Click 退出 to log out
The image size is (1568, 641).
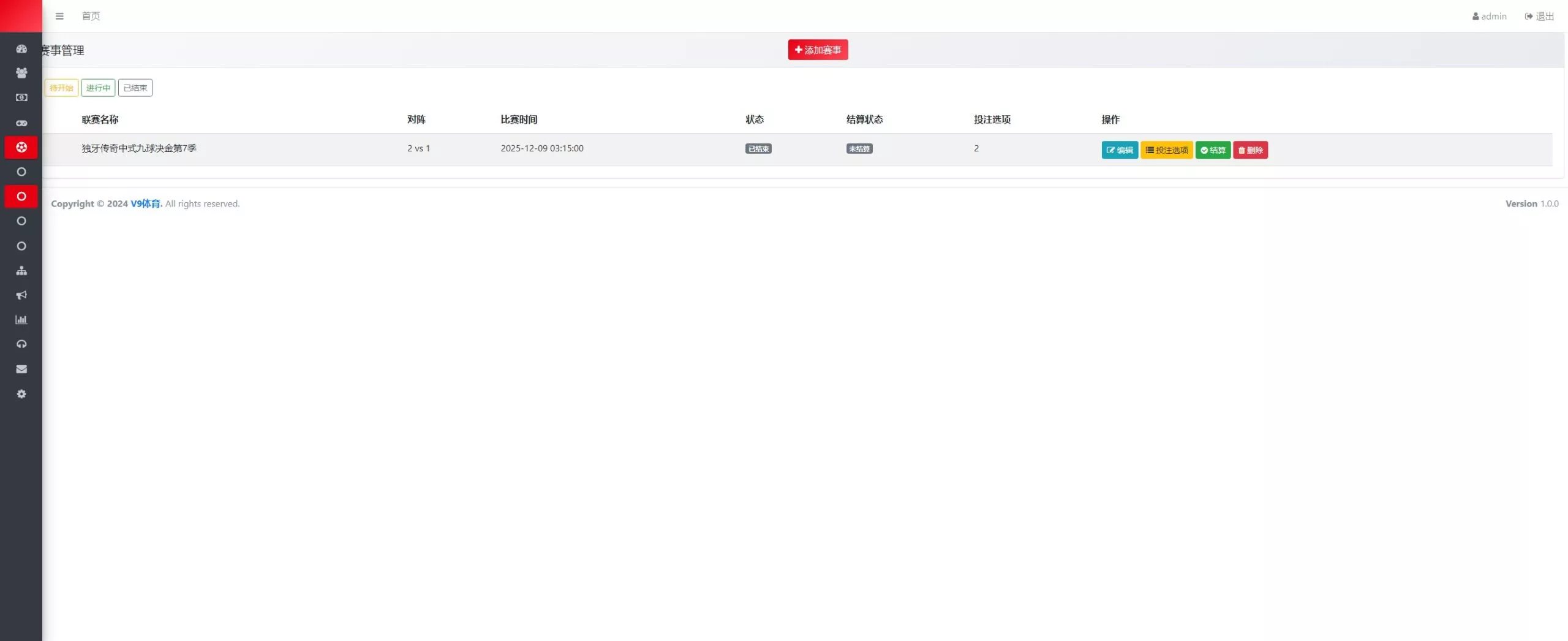(x=1538, y=16)
